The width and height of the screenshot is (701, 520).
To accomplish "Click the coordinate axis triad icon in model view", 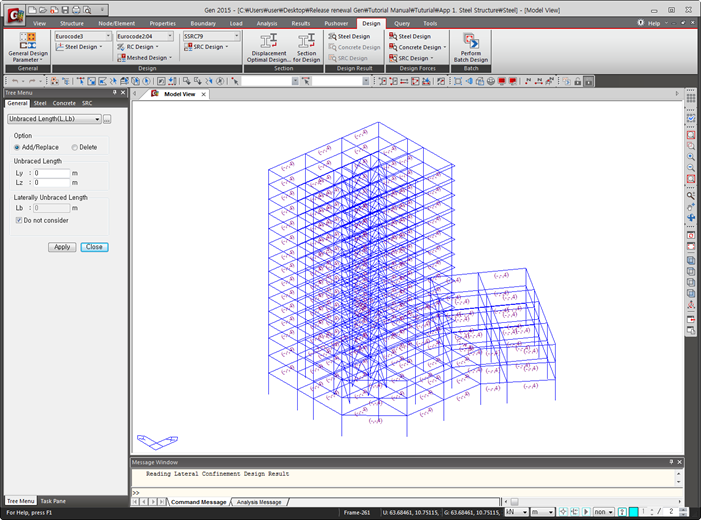I will pyautogui.click(x=157, y=442).
